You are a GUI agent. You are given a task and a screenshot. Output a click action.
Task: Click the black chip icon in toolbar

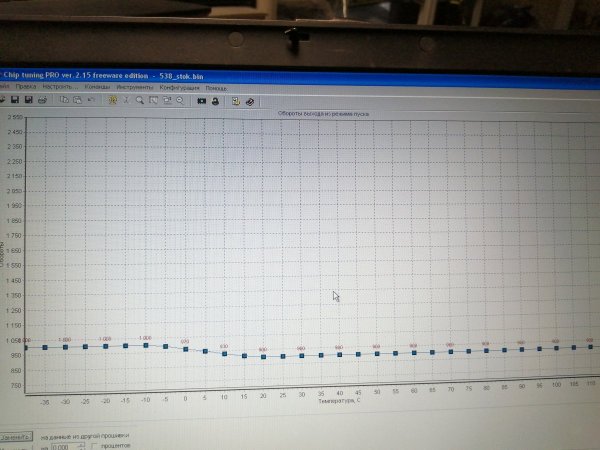(201, 101)
